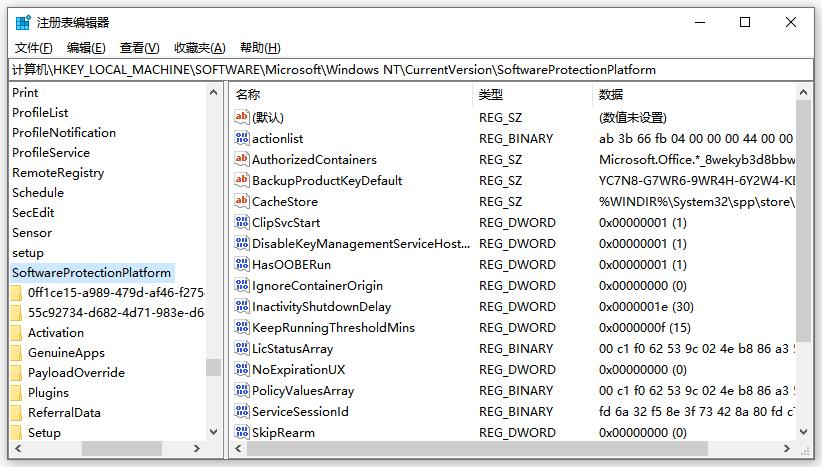Select the Print key in tree
This screenshot has width=822, height=467.
25,93
